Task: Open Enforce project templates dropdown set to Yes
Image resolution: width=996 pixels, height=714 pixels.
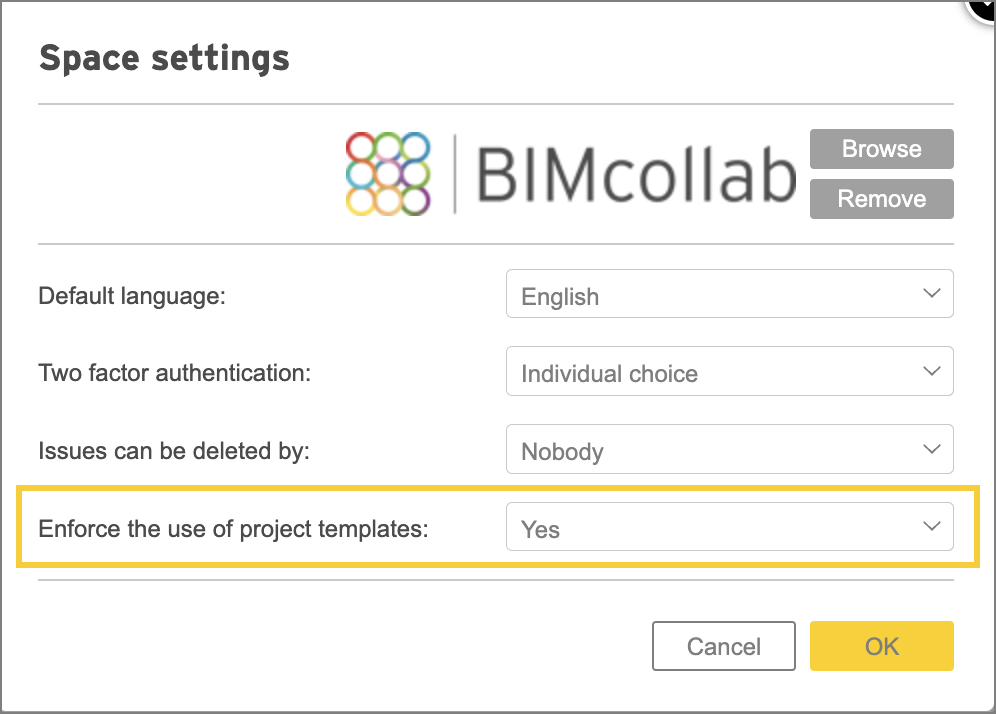Action: [729, 527]
